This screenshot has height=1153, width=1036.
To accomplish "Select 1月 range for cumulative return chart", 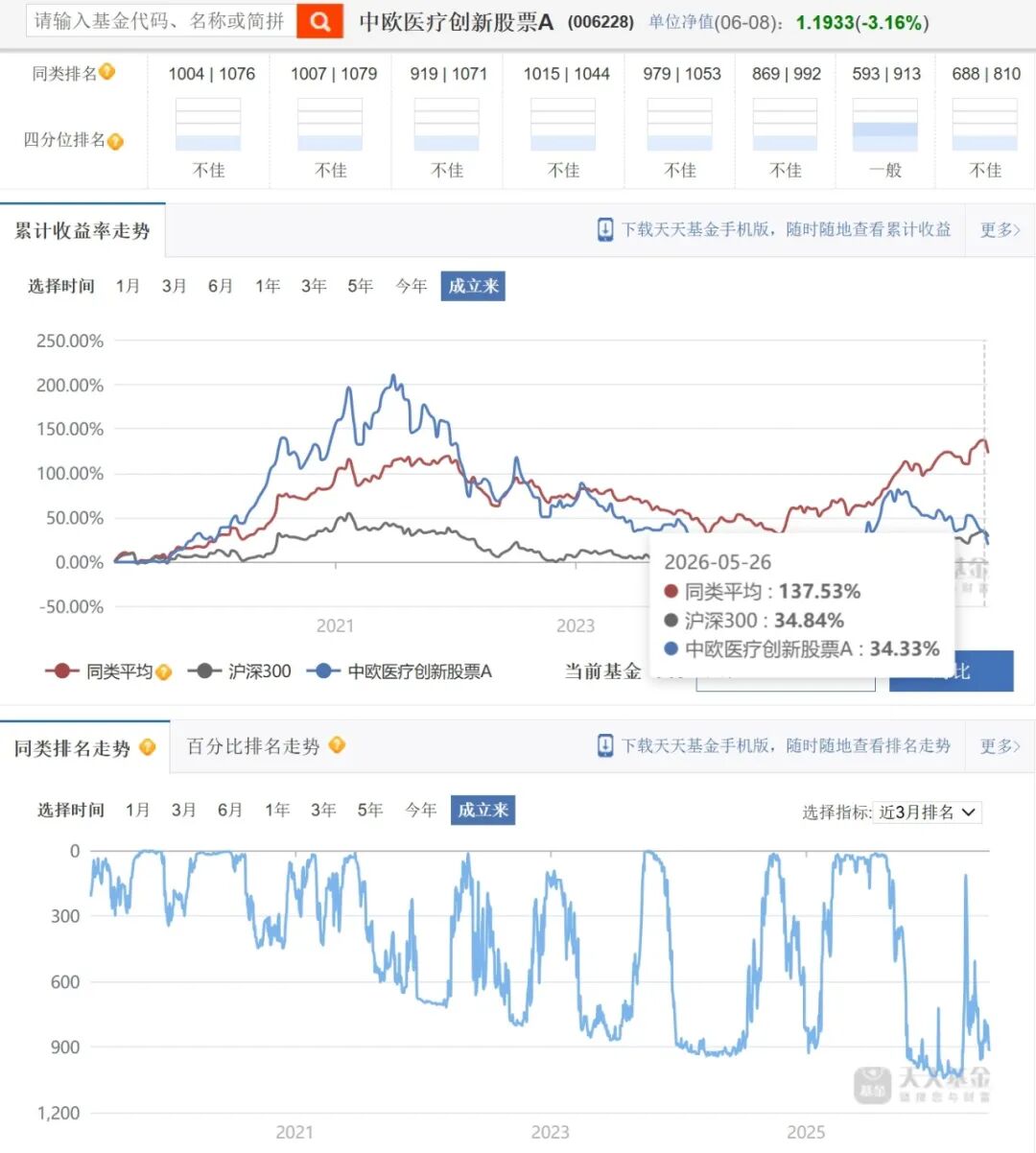I will point(128,286).
